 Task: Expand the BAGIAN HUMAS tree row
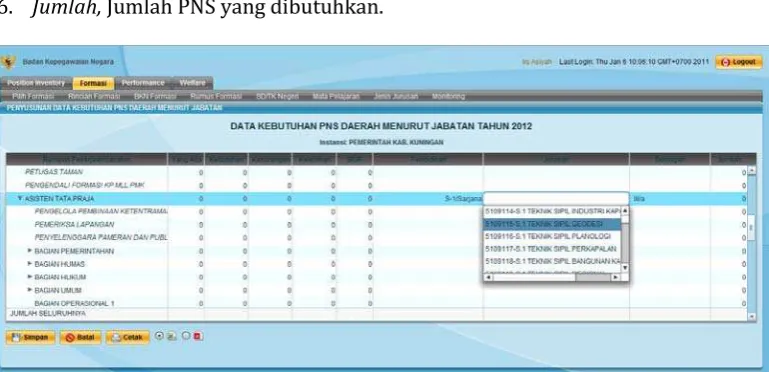[x=30, y=264]
